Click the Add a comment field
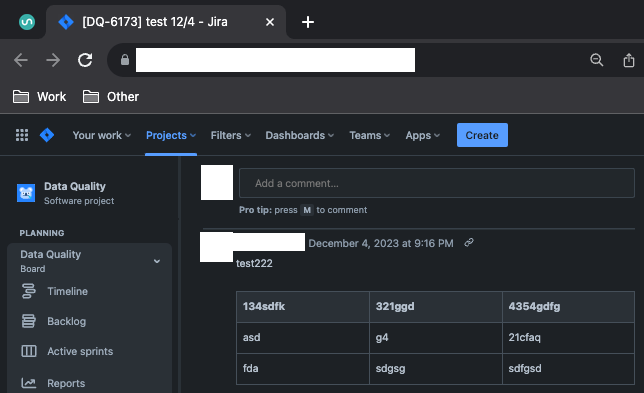 pos(437,183)
